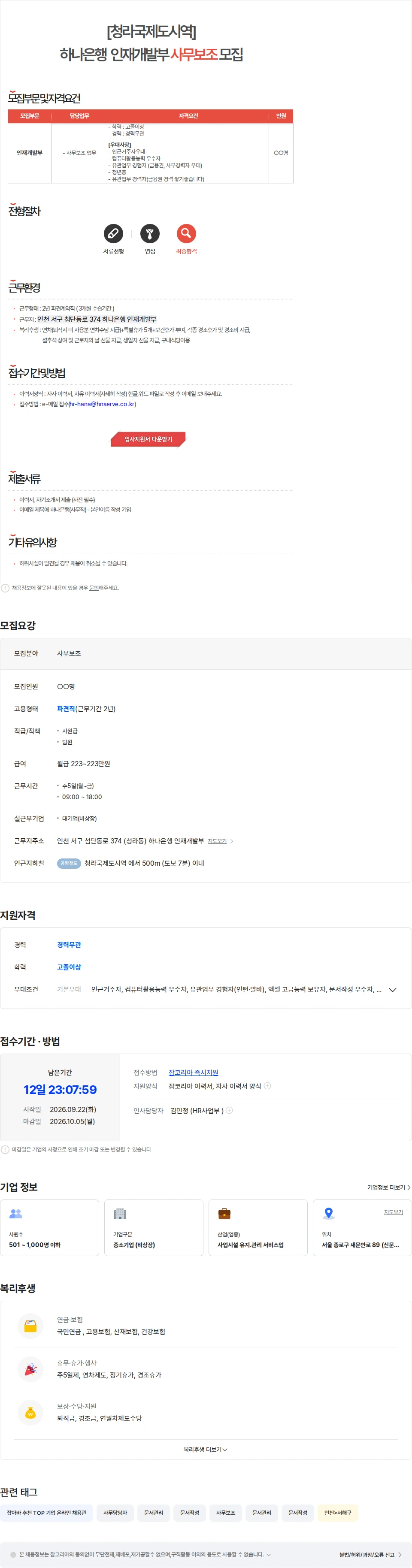Viewport: 412px width, 1568px height.
Task: Expand 인사담당자 김민정 contact info
Action: click(230, 1110)
